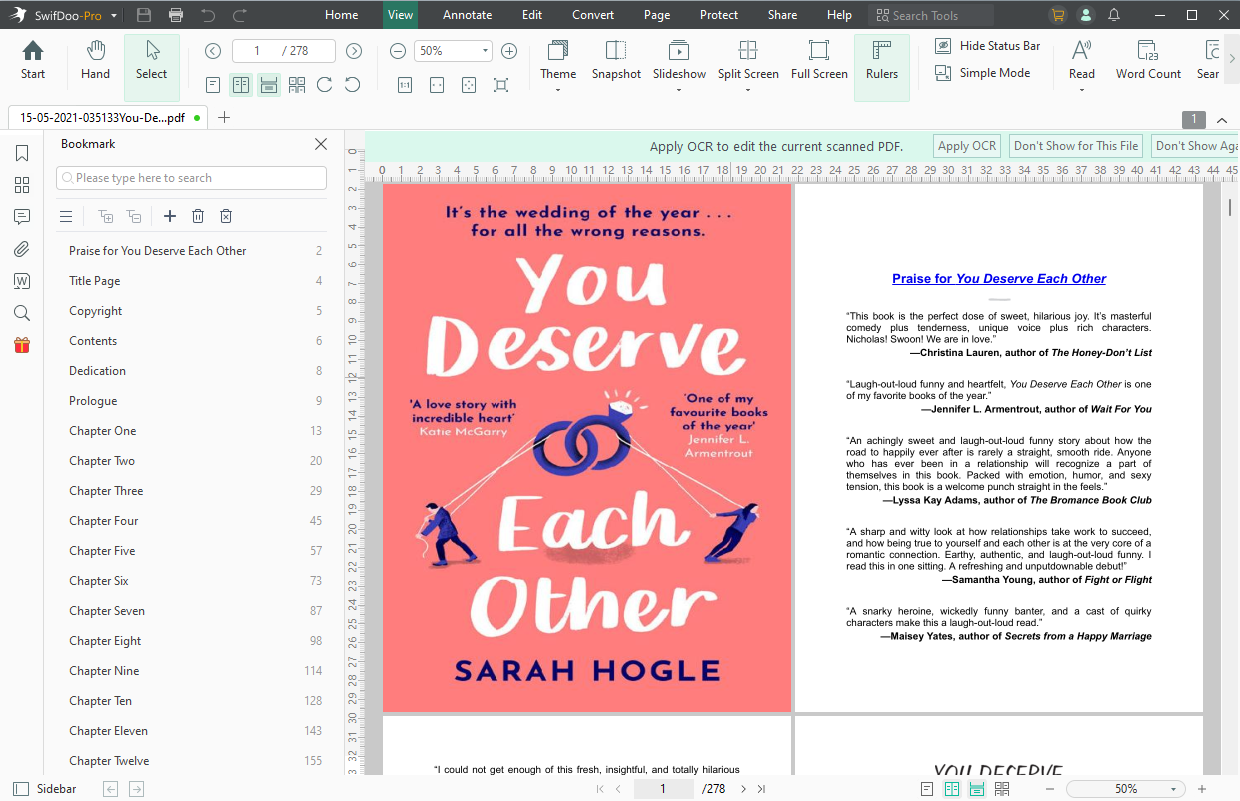
Task: Click the bookmark search field
Action: (x=191, y=178)
